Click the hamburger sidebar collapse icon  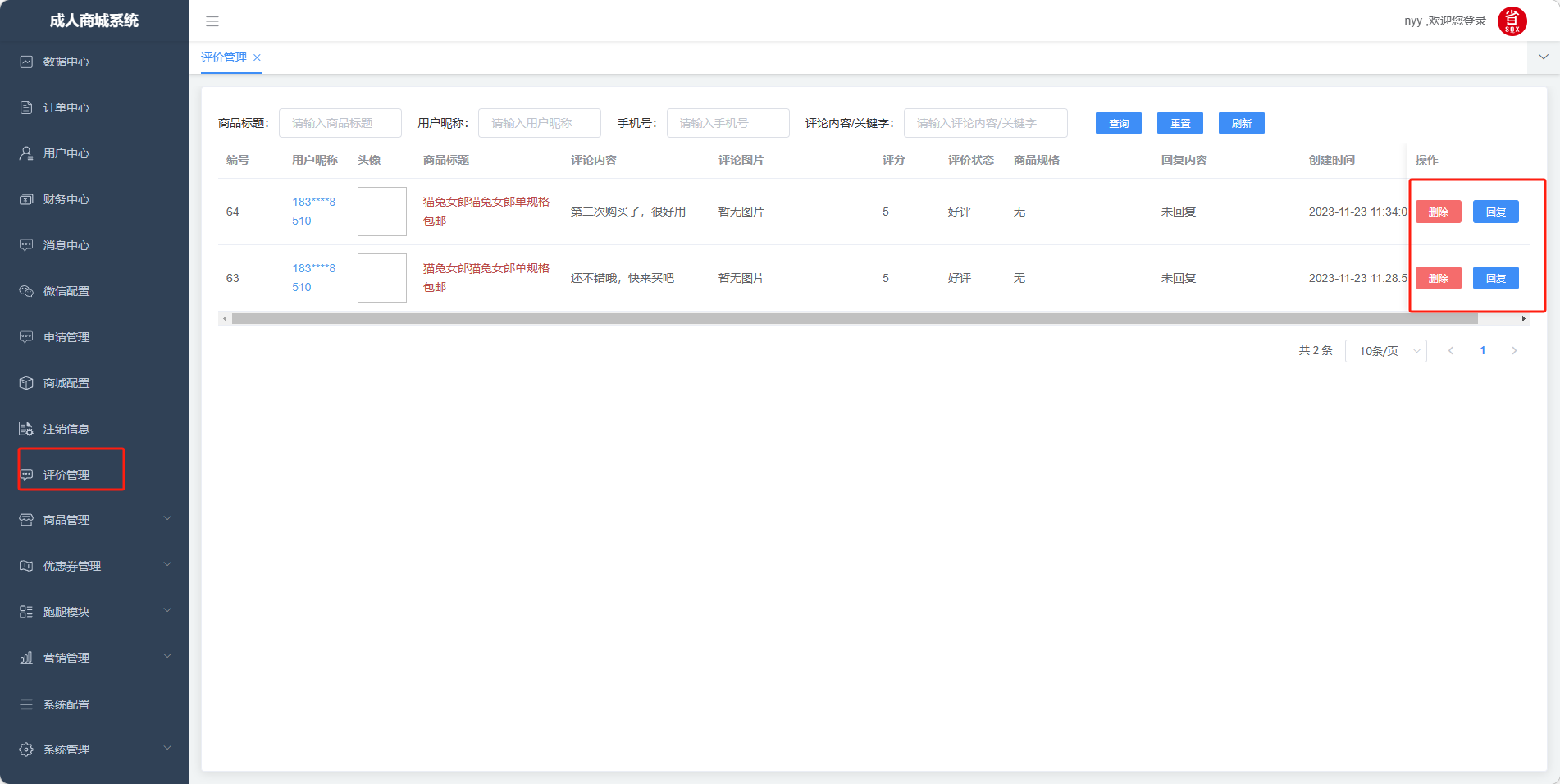pyautogui.click(x=212, y=21)
